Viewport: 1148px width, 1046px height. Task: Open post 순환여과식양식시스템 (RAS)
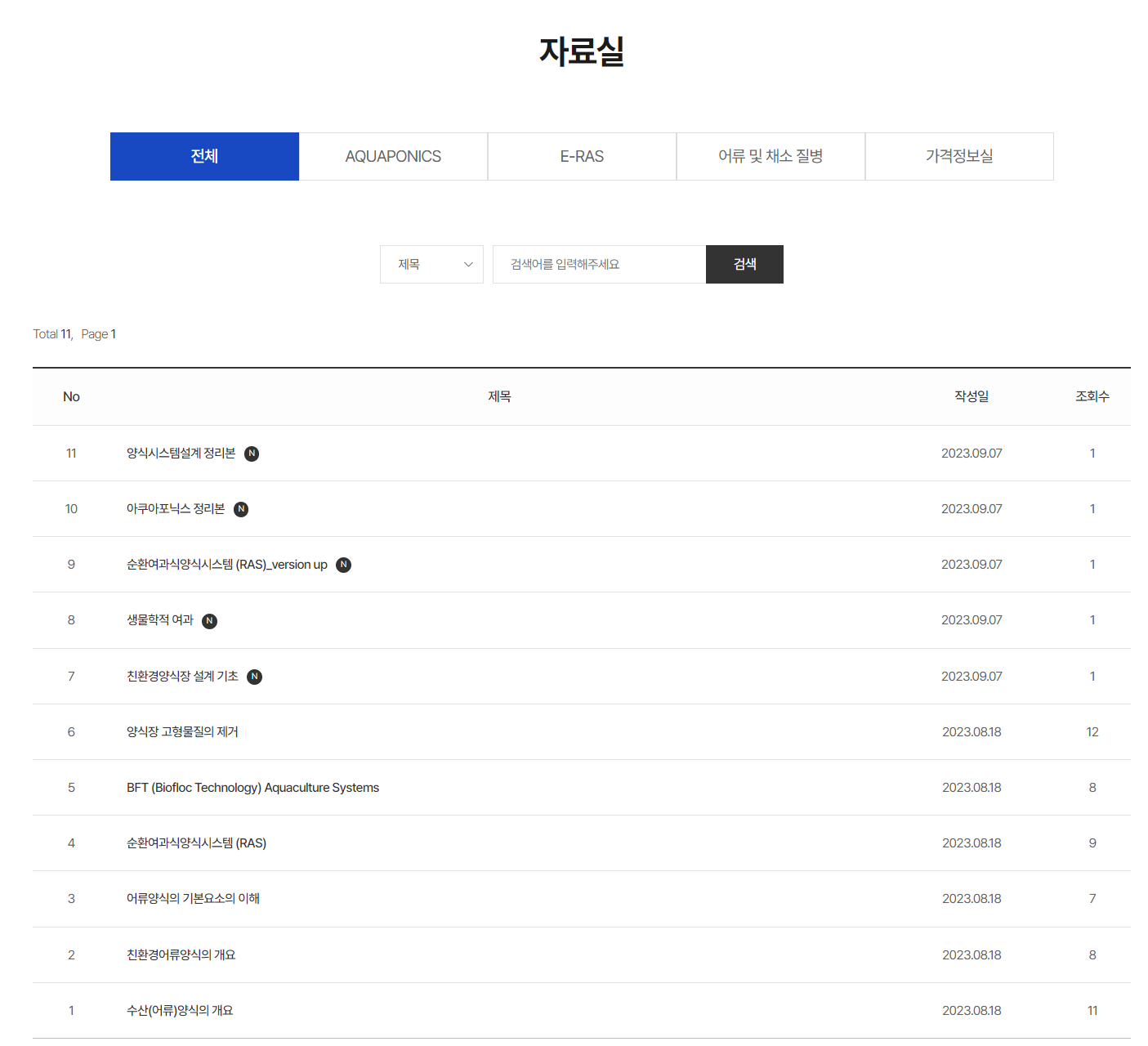click(x=196, y=843)
